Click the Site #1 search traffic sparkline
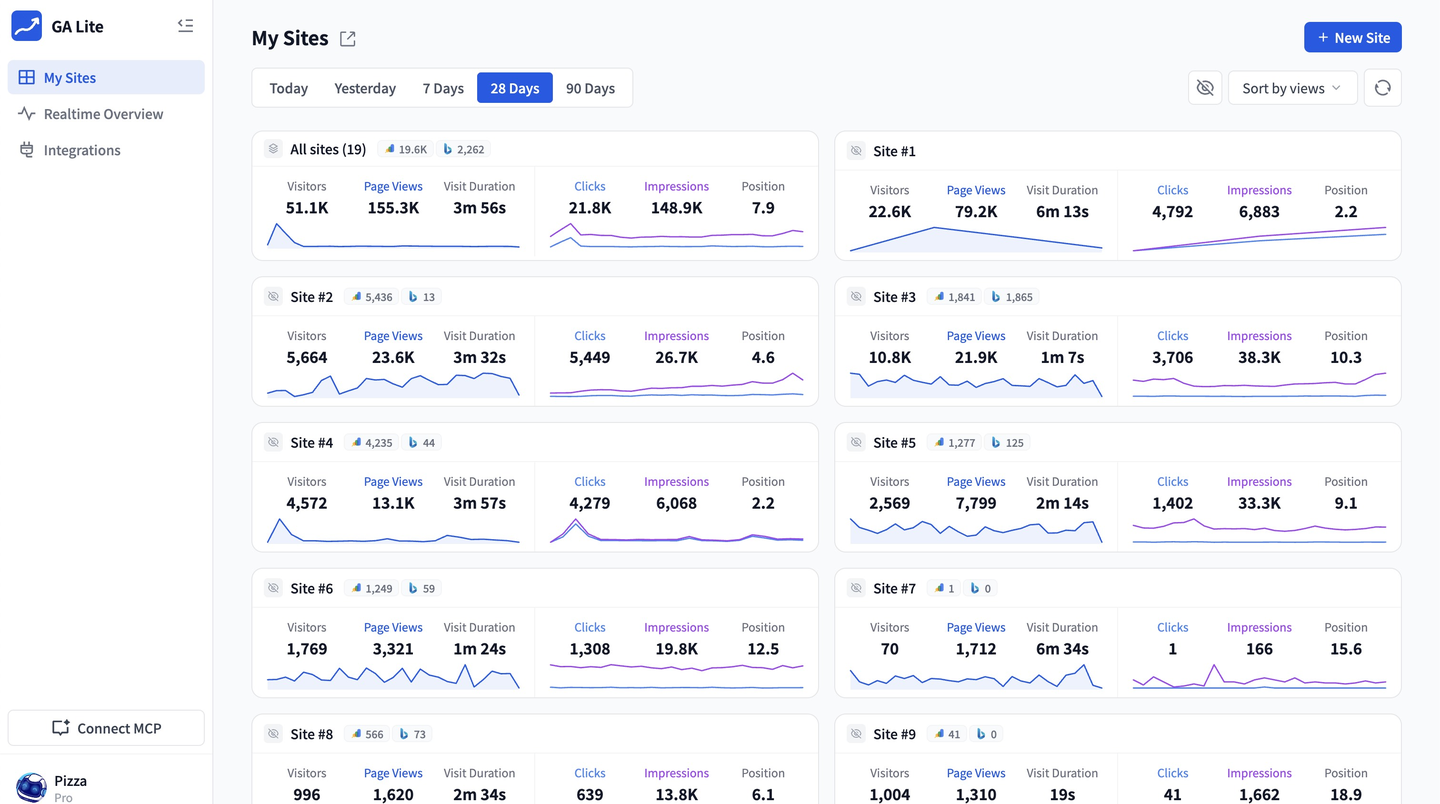 click(x=1259, y=238)
